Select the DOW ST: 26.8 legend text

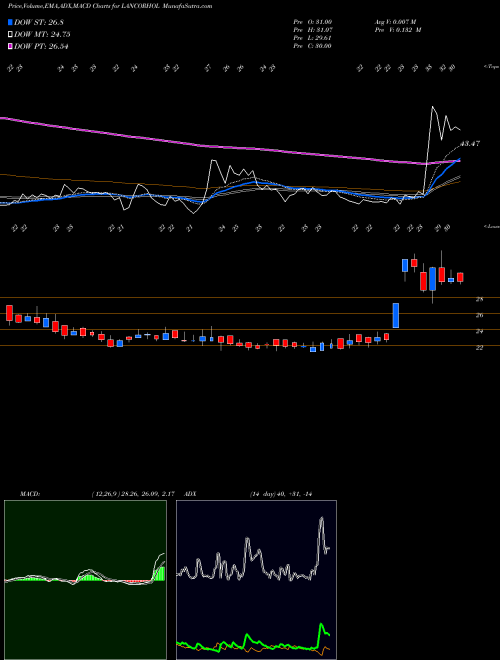pyautogui.click(x=39, y=23)
